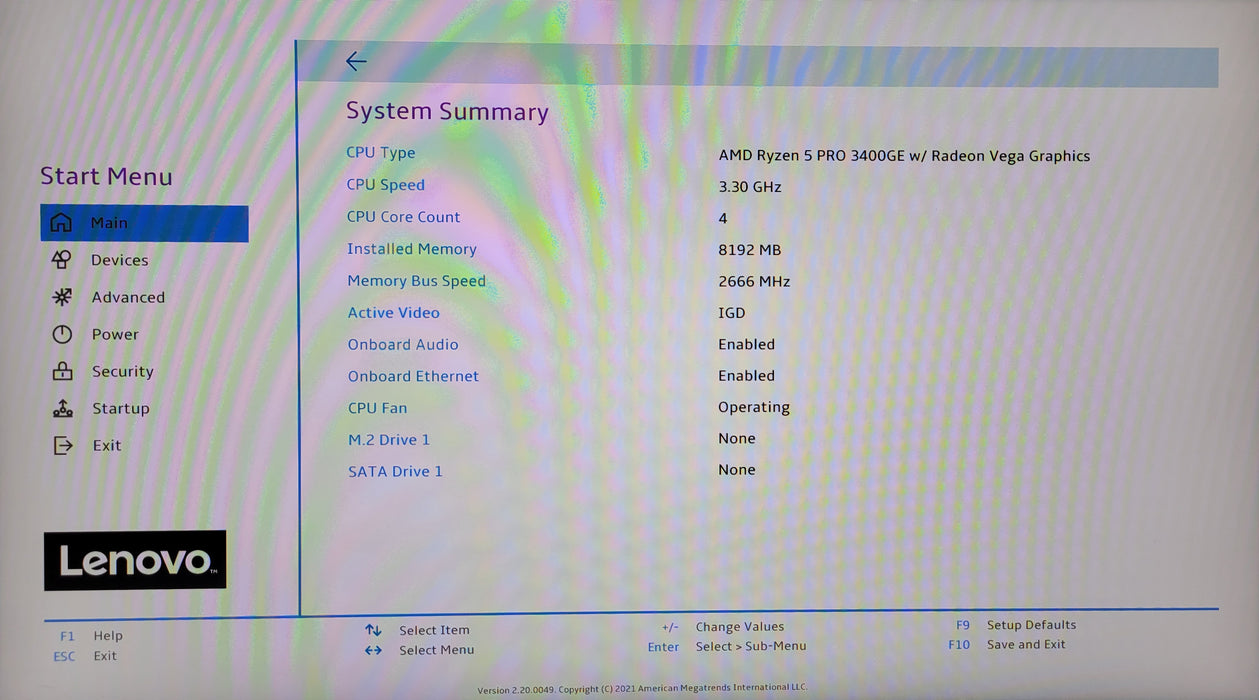Open the Devices menu

coord(119,260)
